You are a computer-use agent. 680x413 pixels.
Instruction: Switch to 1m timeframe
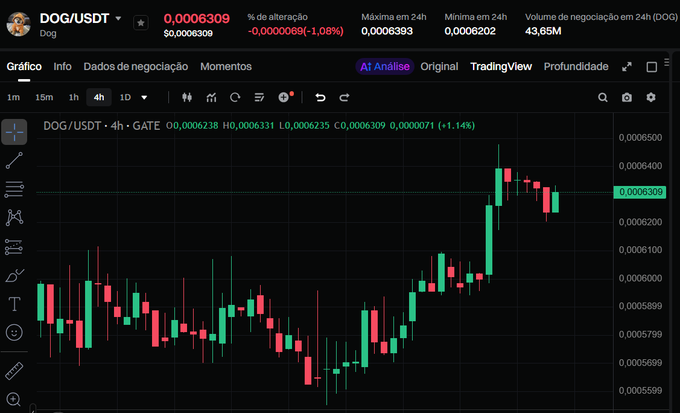coord(13,97)
